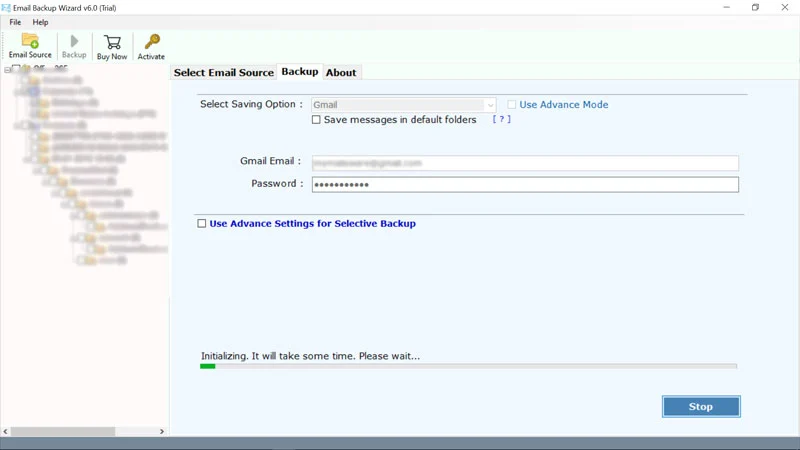The height and width of the screenshot is (450, 800).
Task: Check Save messages in default folders
Action: (x=316, y=119)
